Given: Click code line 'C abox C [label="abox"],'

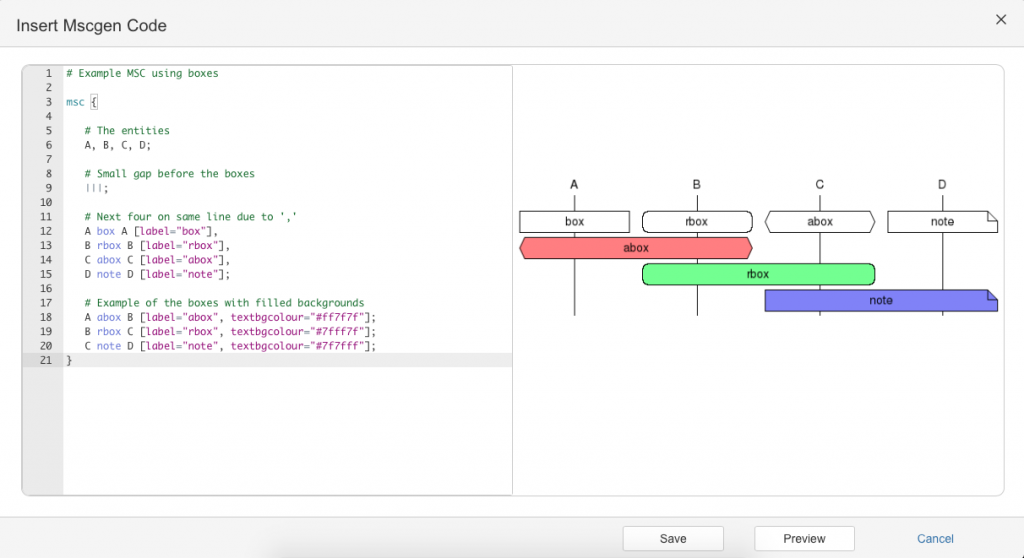Looking at the screenshot, I should pos(157,260).
